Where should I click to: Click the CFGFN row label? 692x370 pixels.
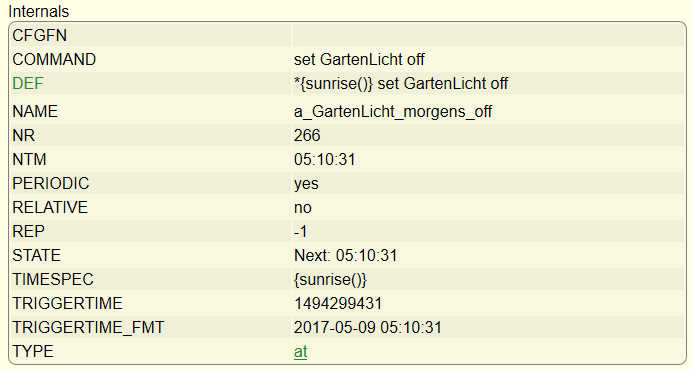coord(40,36)
